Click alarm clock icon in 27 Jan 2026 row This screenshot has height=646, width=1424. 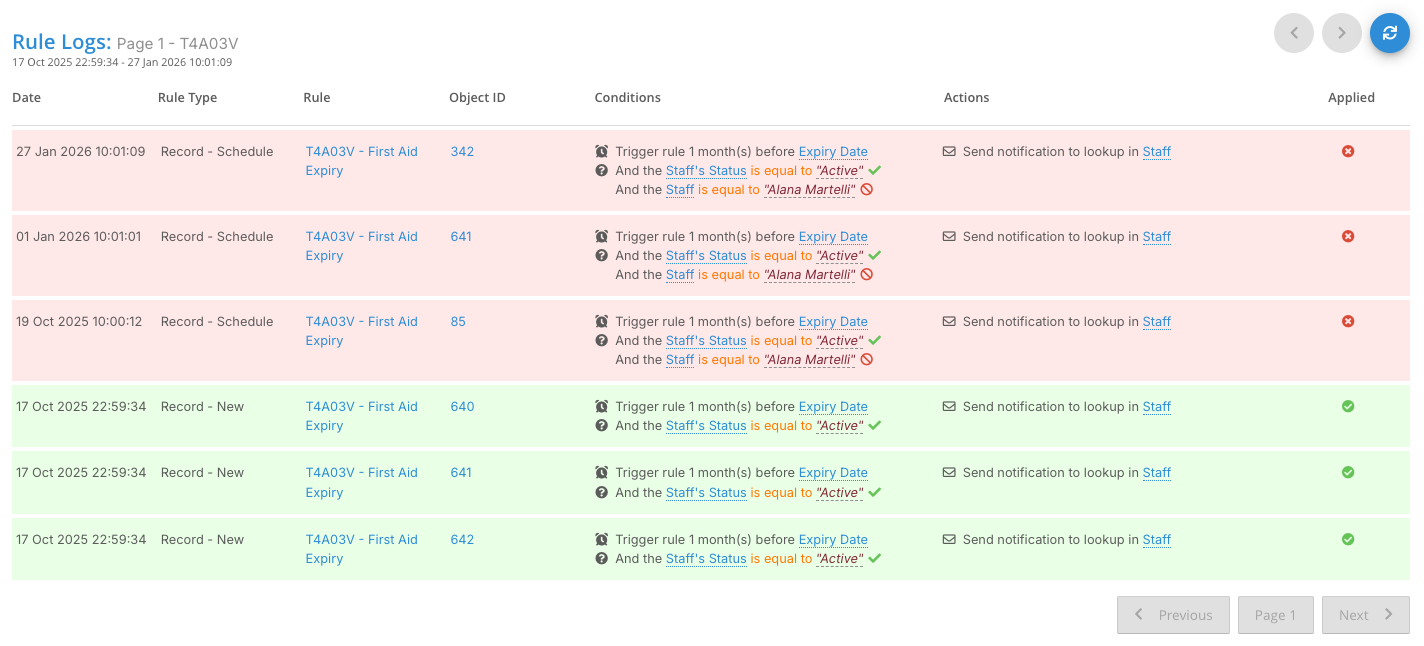601,152
